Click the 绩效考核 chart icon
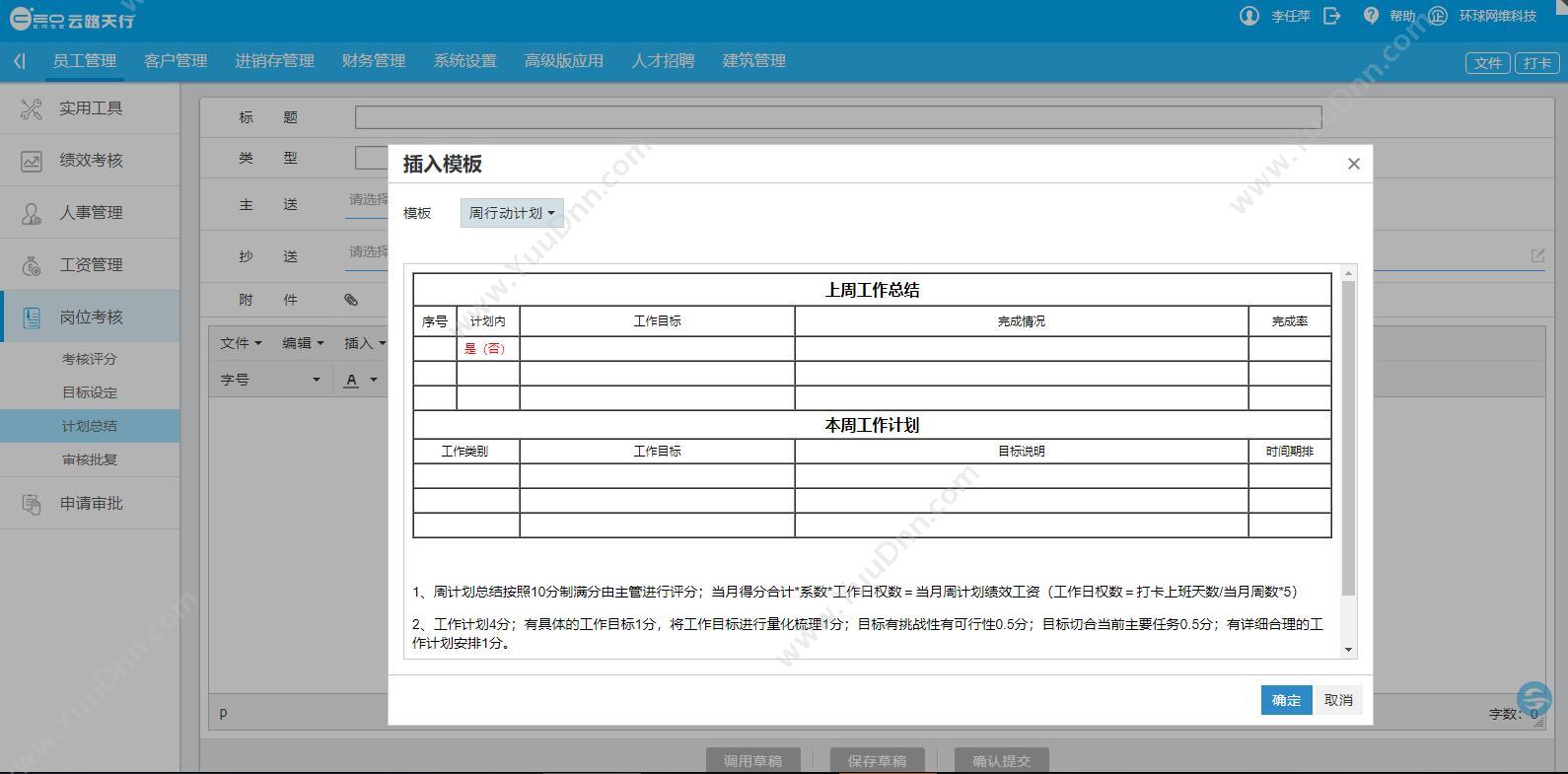 [x=32, y=161]
